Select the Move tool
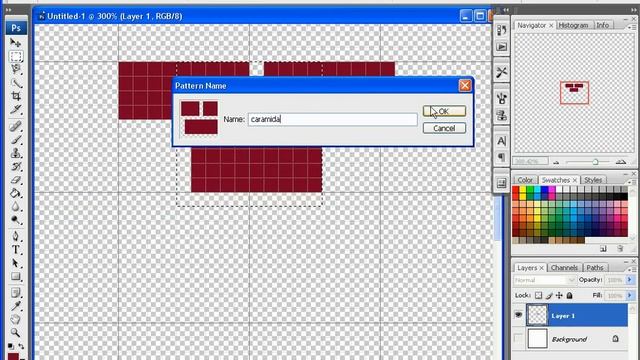 tap(16, 42)
